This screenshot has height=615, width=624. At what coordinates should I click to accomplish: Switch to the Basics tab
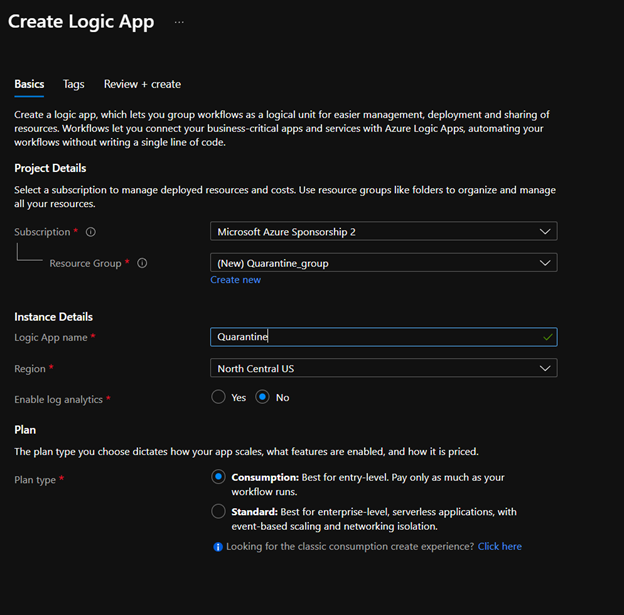pyautogui.click(x=29, y=84)
